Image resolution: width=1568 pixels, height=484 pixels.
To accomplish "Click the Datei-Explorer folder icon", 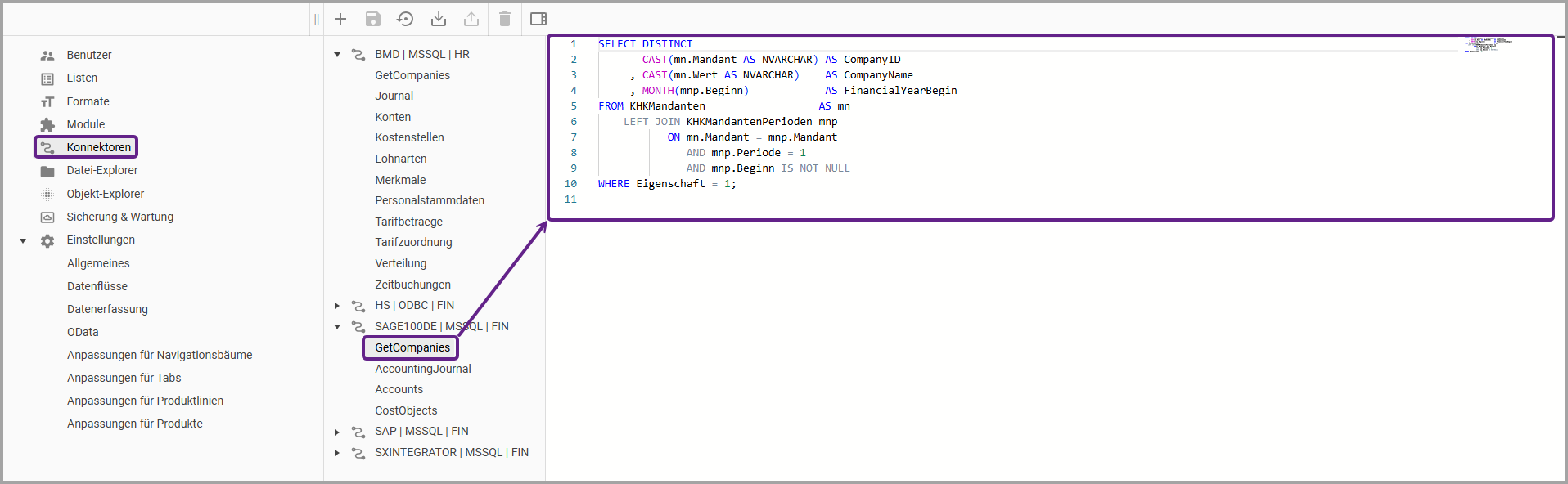I will tap(47, 171).
